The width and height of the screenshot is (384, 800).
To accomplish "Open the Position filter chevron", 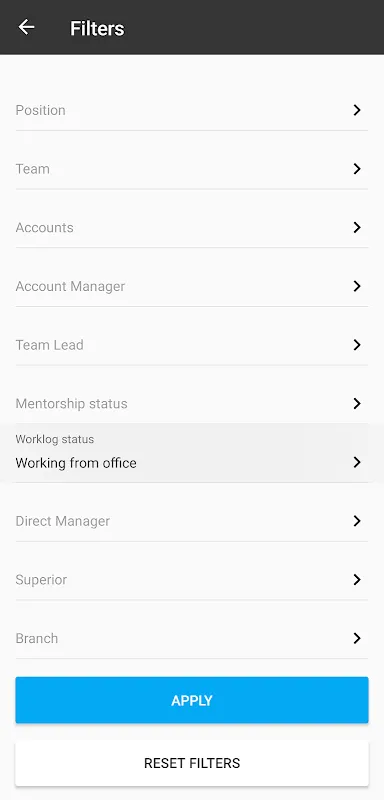I will pos(357,110).
